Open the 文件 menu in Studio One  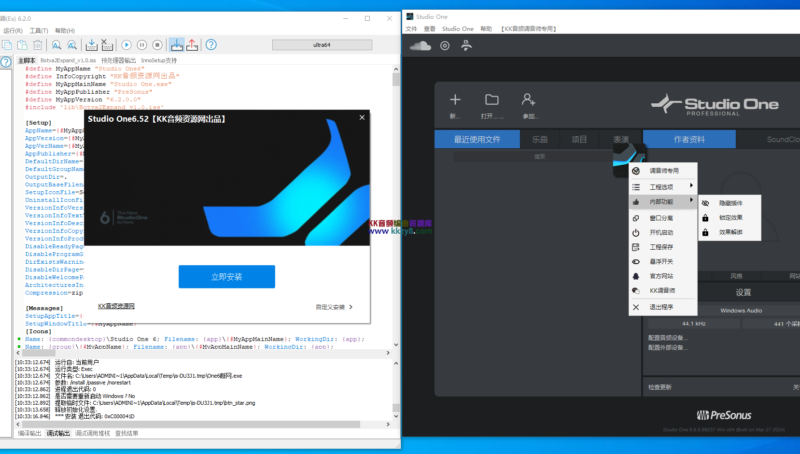(411, 29)
